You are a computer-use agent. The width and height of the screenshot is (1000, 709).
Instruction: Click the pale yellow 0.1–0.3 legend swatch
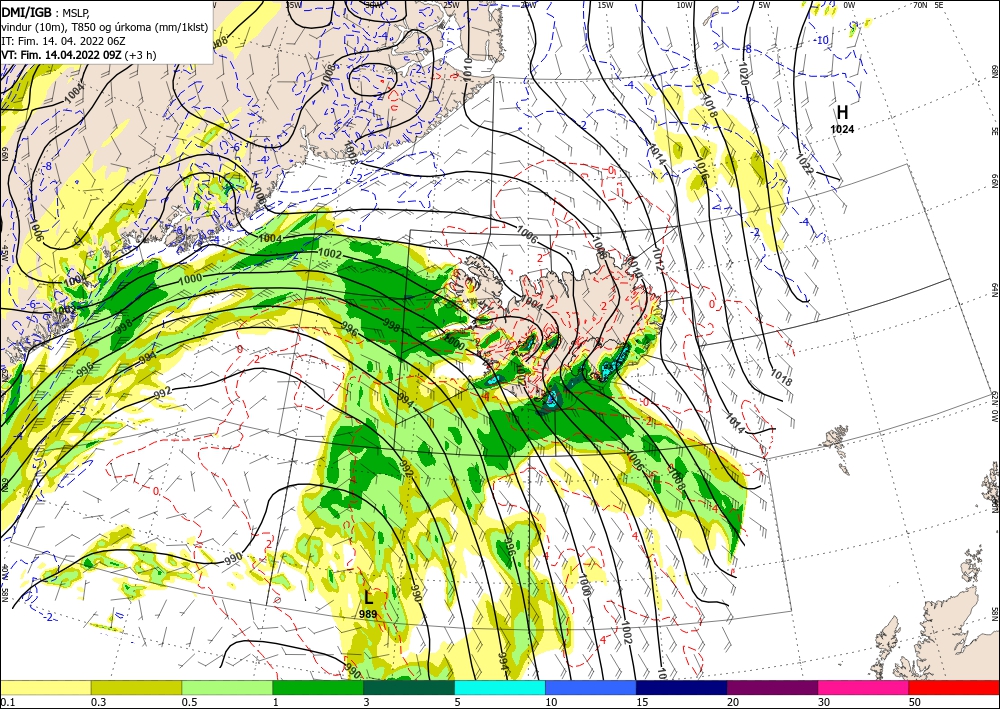pos(45,687)
